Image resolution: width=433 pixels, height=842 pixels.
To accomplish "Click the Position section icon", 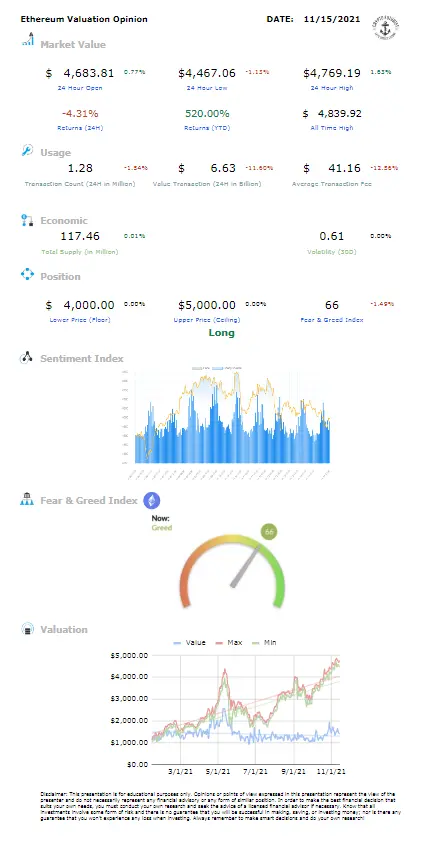I will point(27,275).
